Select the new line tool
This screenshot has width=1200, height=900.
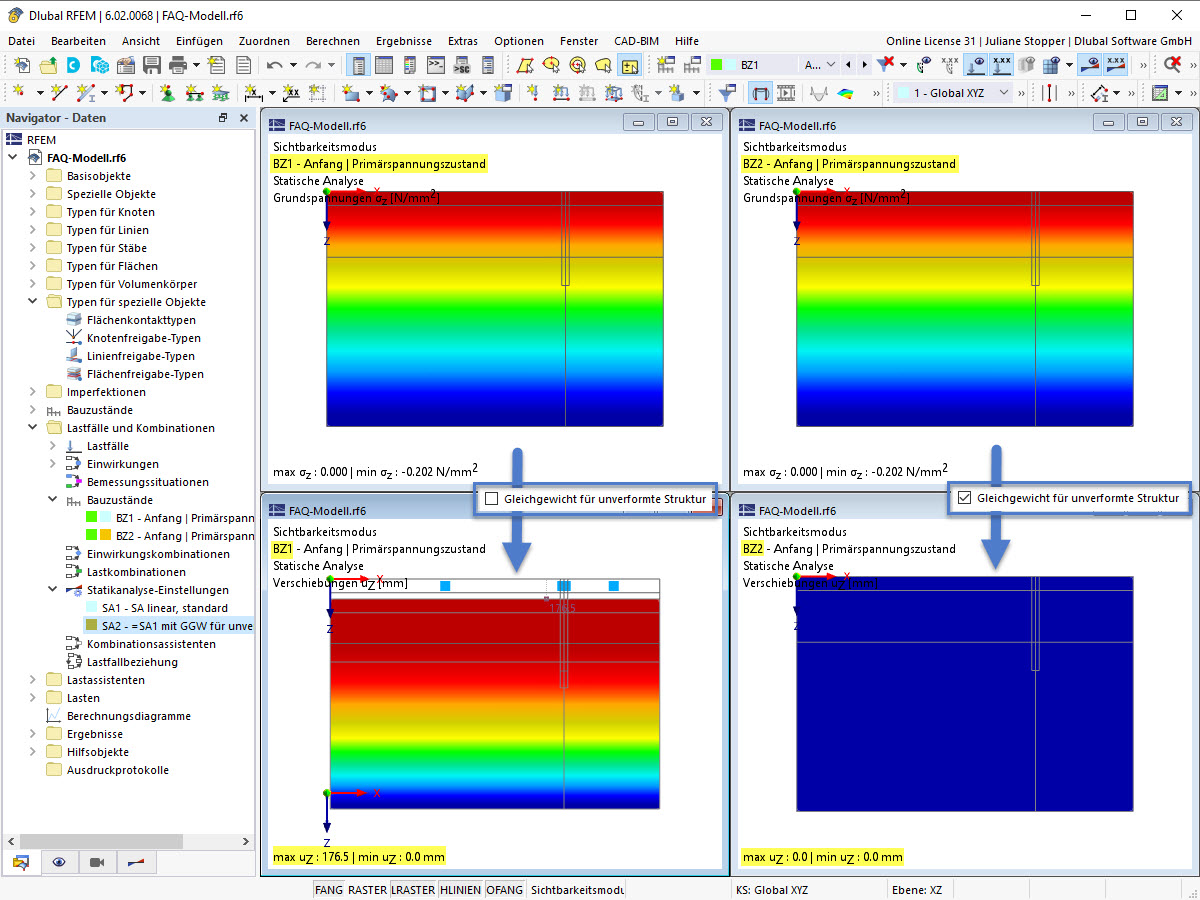pos(58,93)
